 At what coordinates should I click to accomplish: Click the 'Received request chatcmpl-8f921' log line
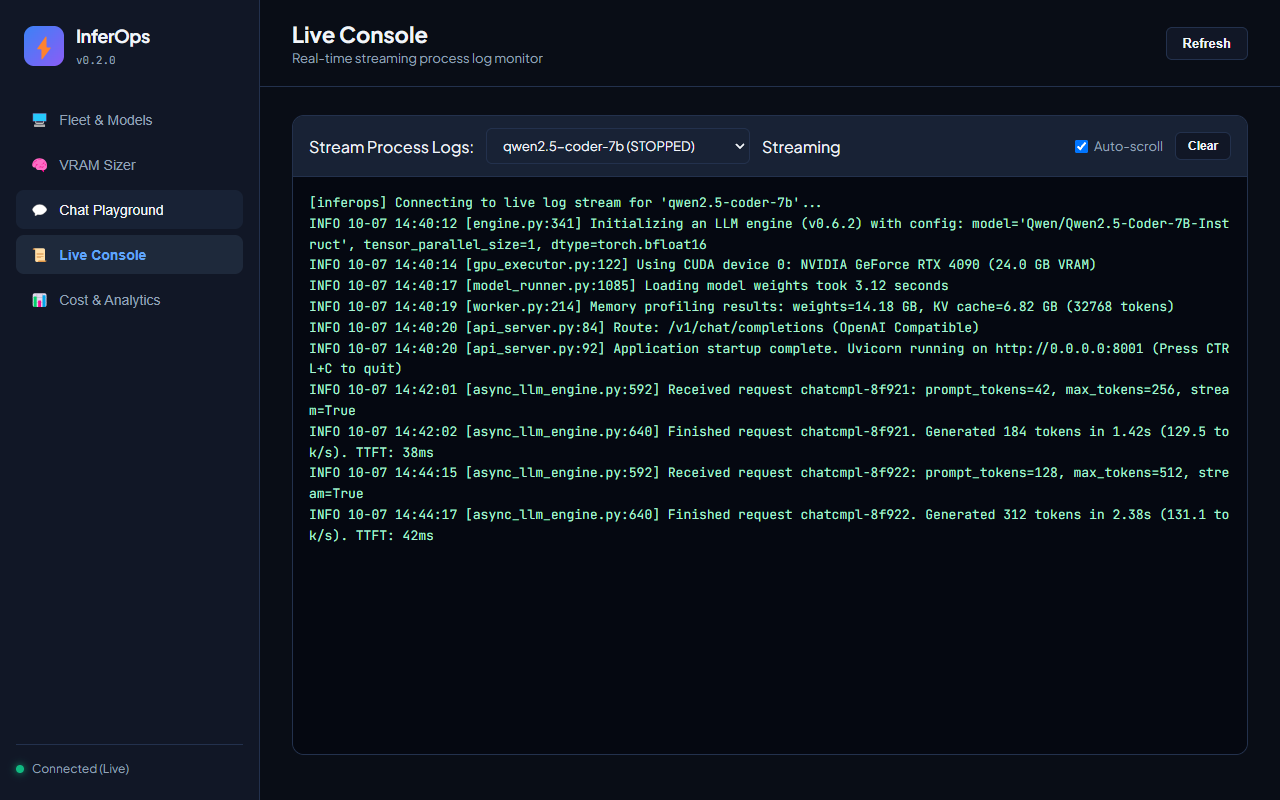pyautogui.click(x=769, y=400)
